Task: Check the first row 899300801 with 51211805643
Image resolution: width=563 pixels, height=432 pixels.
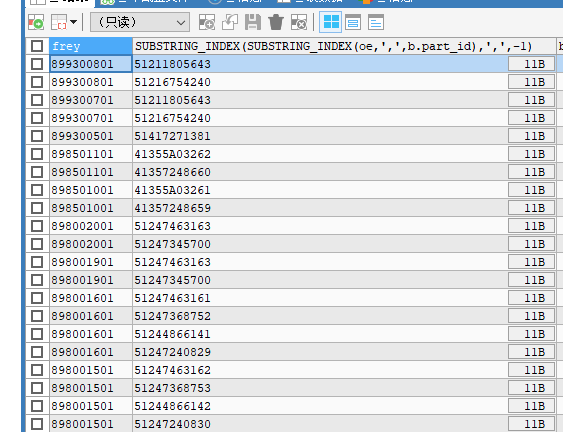Action: (x=37, y=64)
